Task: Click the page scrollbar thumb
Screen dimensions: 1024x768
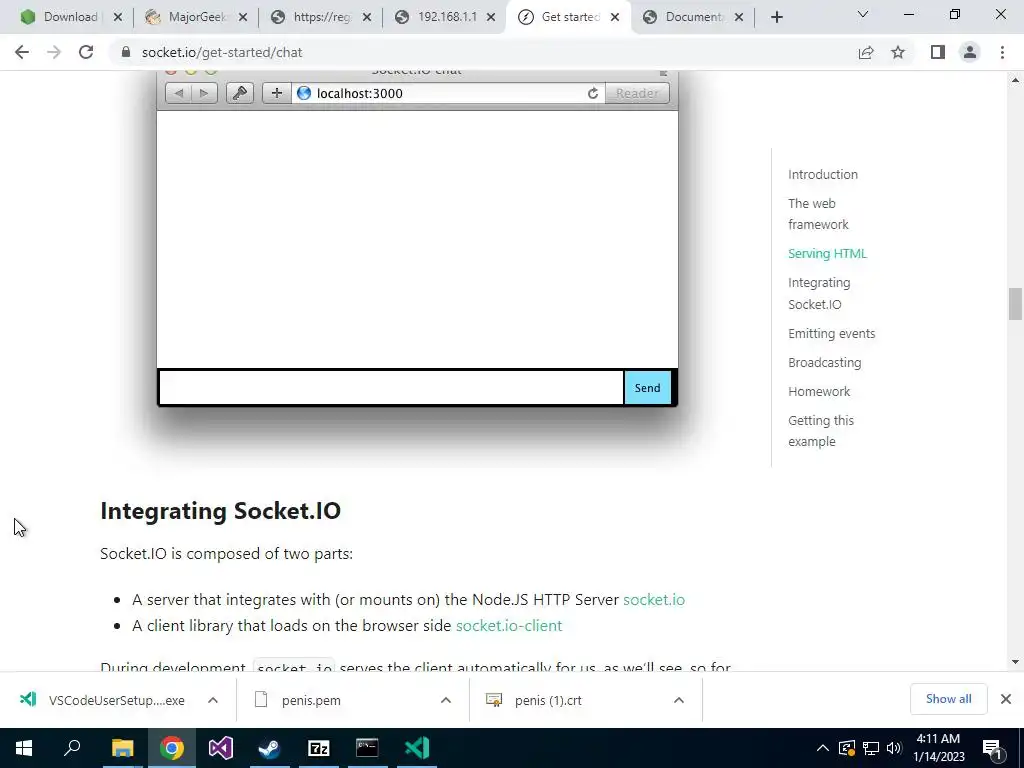Action: coord(1015,304)
